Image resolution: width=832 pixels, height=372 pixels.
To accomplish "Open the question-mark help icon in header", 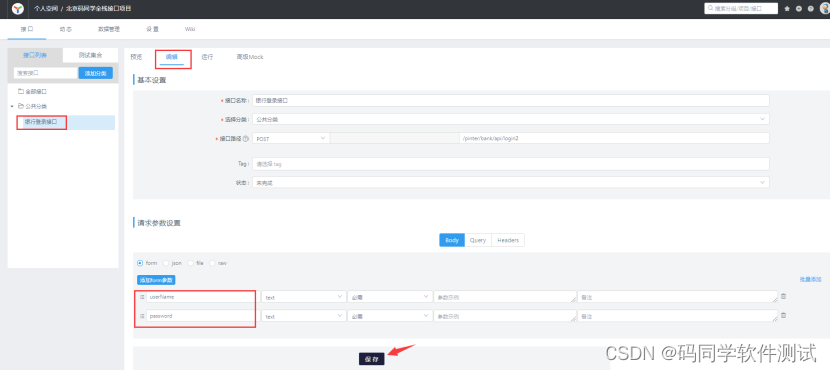I will point(810,8).
